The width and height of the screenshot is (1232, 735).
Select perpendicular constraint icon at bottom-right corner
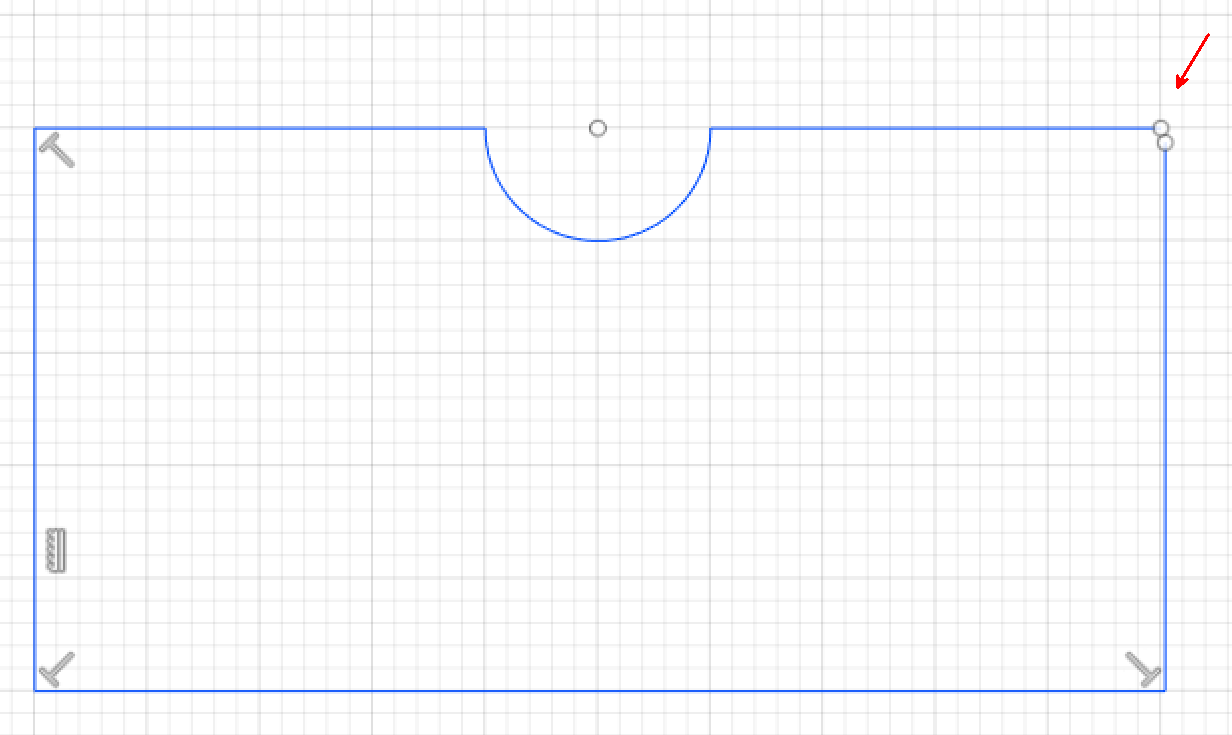1144,669
